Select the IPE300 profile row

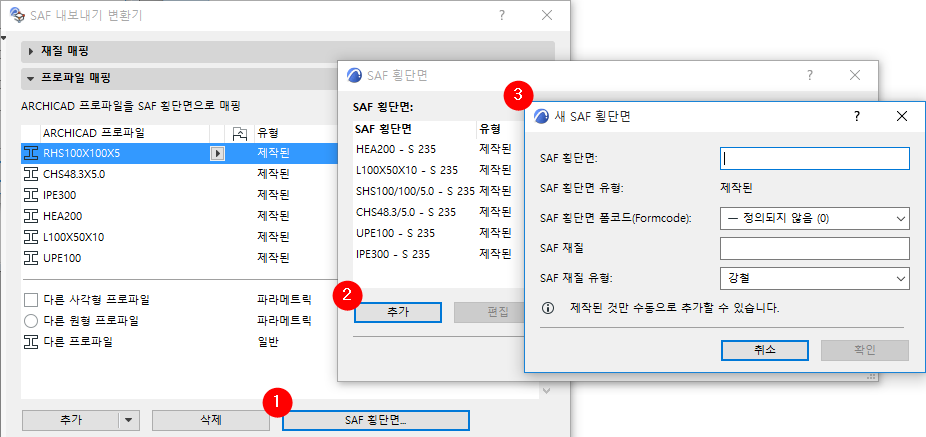pos(179,195)
